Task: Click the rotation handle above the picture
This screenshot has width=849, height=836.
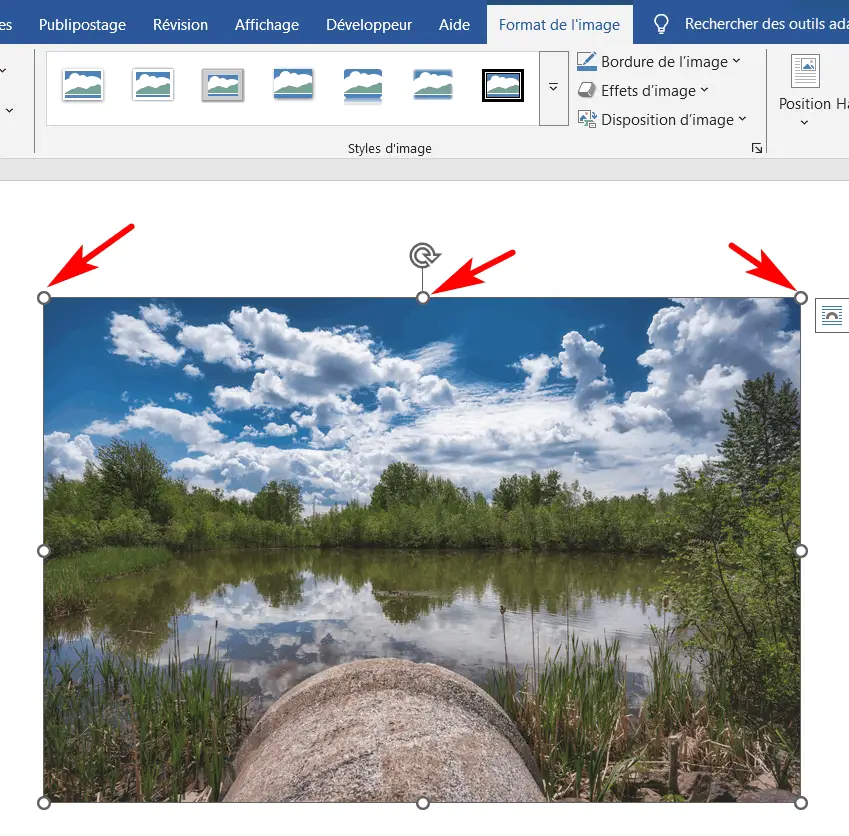Action: 423,256
